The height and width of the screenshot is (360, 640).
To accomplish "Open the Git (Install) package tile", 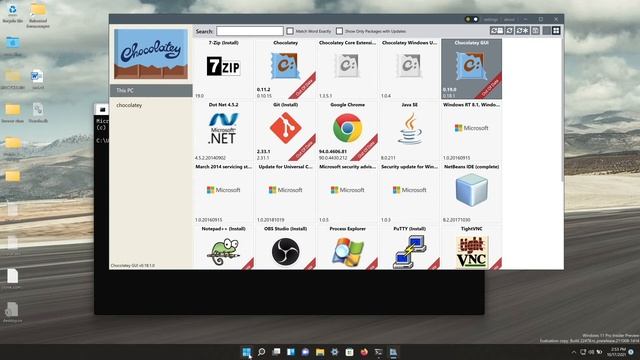I will (x=285, y=131).
